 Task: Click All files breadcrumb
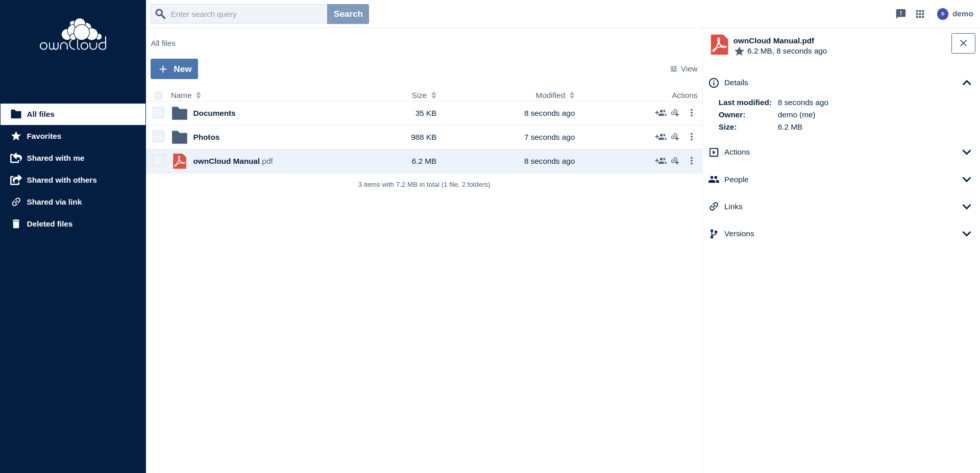(163, 43)
